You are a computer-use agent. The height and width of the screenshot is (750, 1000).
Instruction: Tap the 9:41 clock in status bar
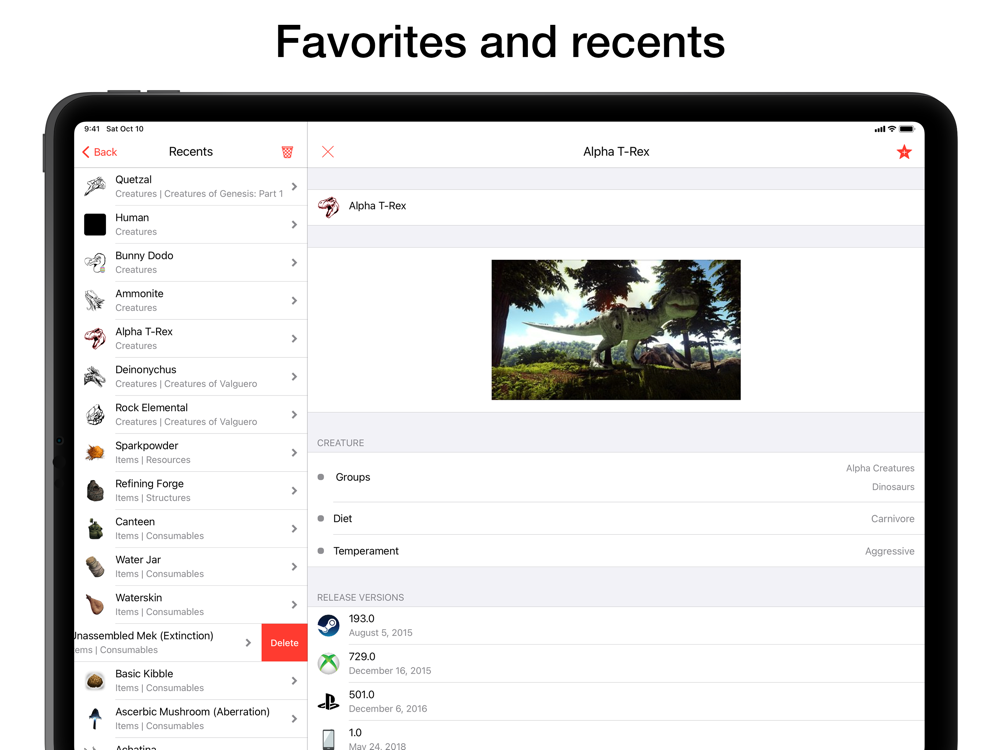[x=92, y=129]
